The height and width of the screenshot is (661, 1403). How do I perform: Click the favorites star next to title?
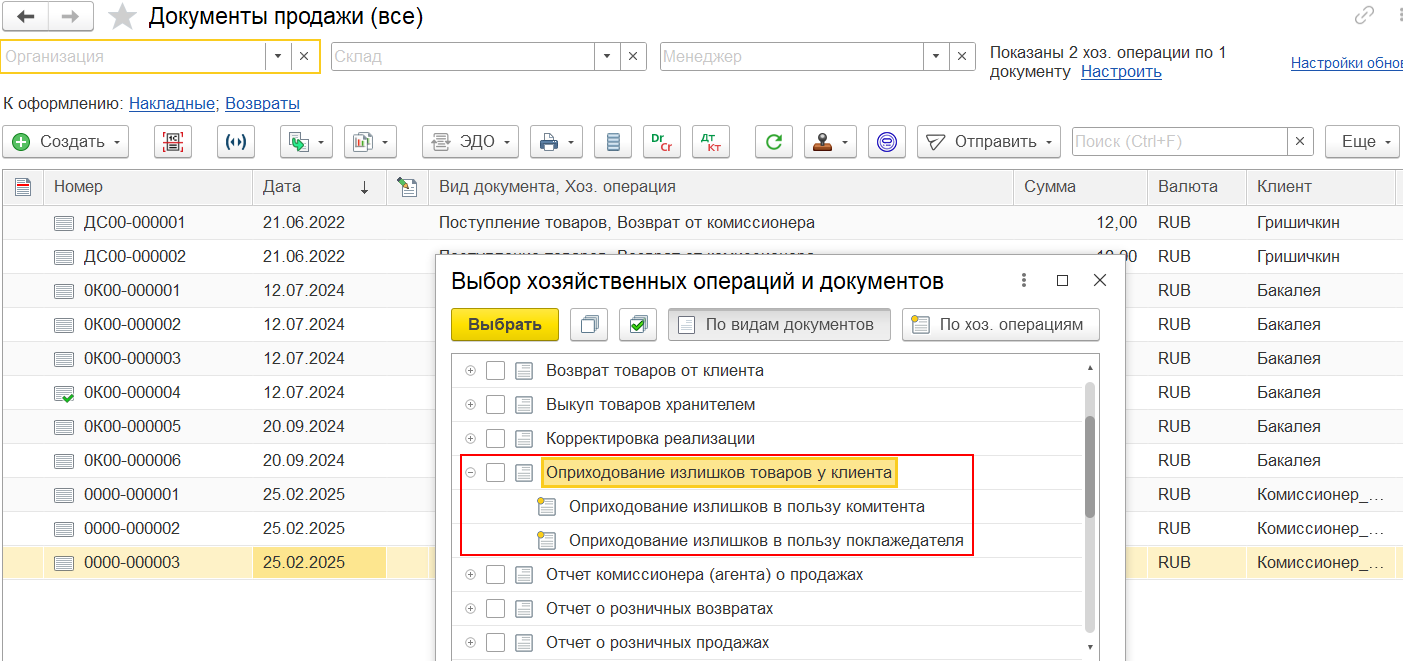122,17
